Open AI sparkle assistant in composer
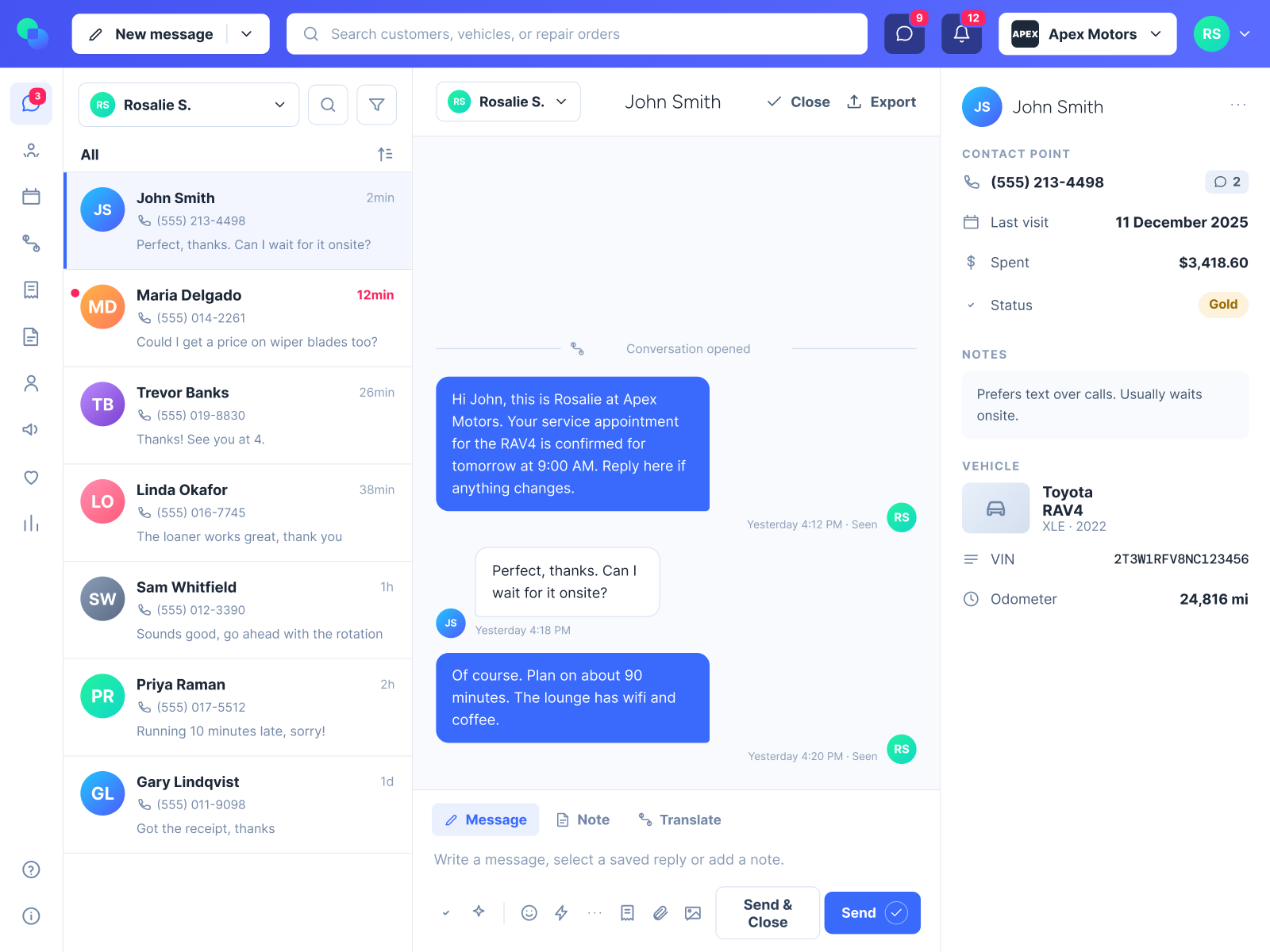 (x=479, y=912)
